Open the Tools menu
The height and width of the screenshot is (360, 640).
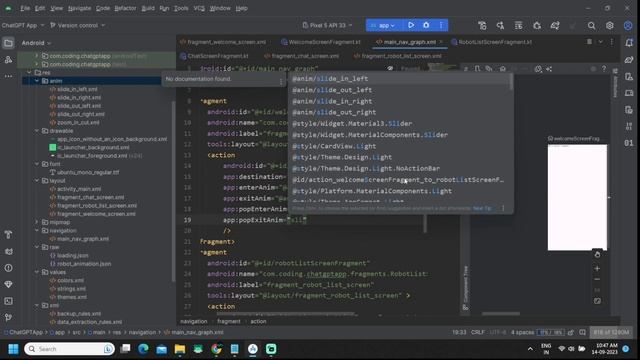(x=181, y=8)
